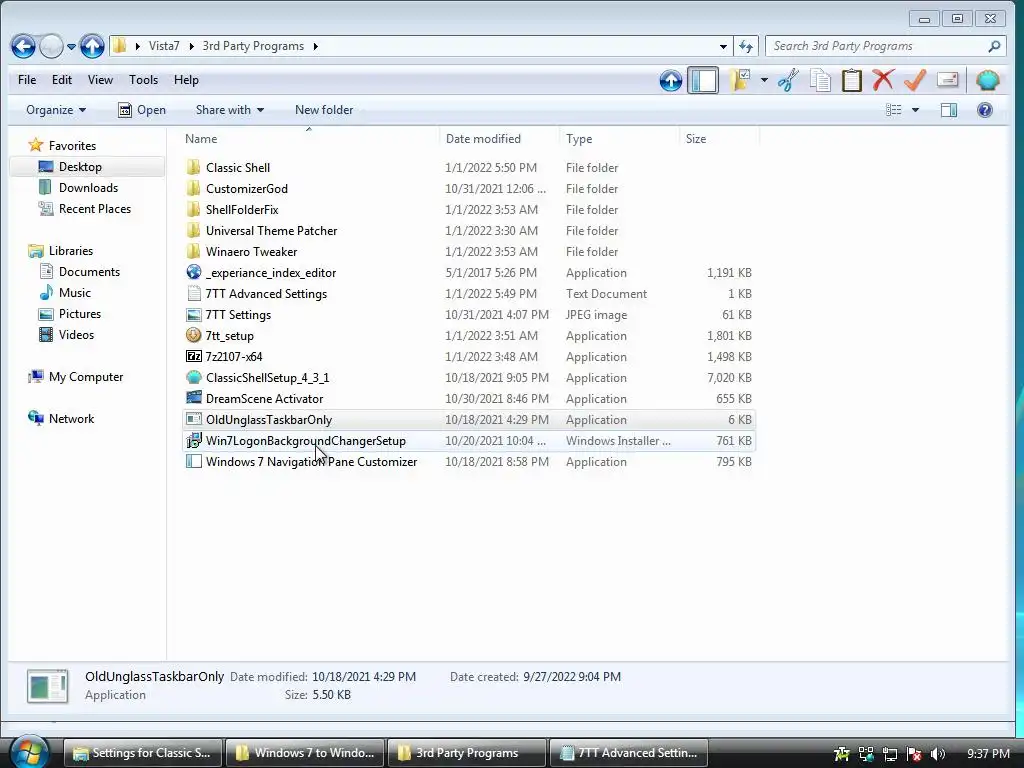This screenshot has height=768, width=1024.
Task: Click the 7TT tray icon
Action: pyautogui.click(x=841, y=754)
